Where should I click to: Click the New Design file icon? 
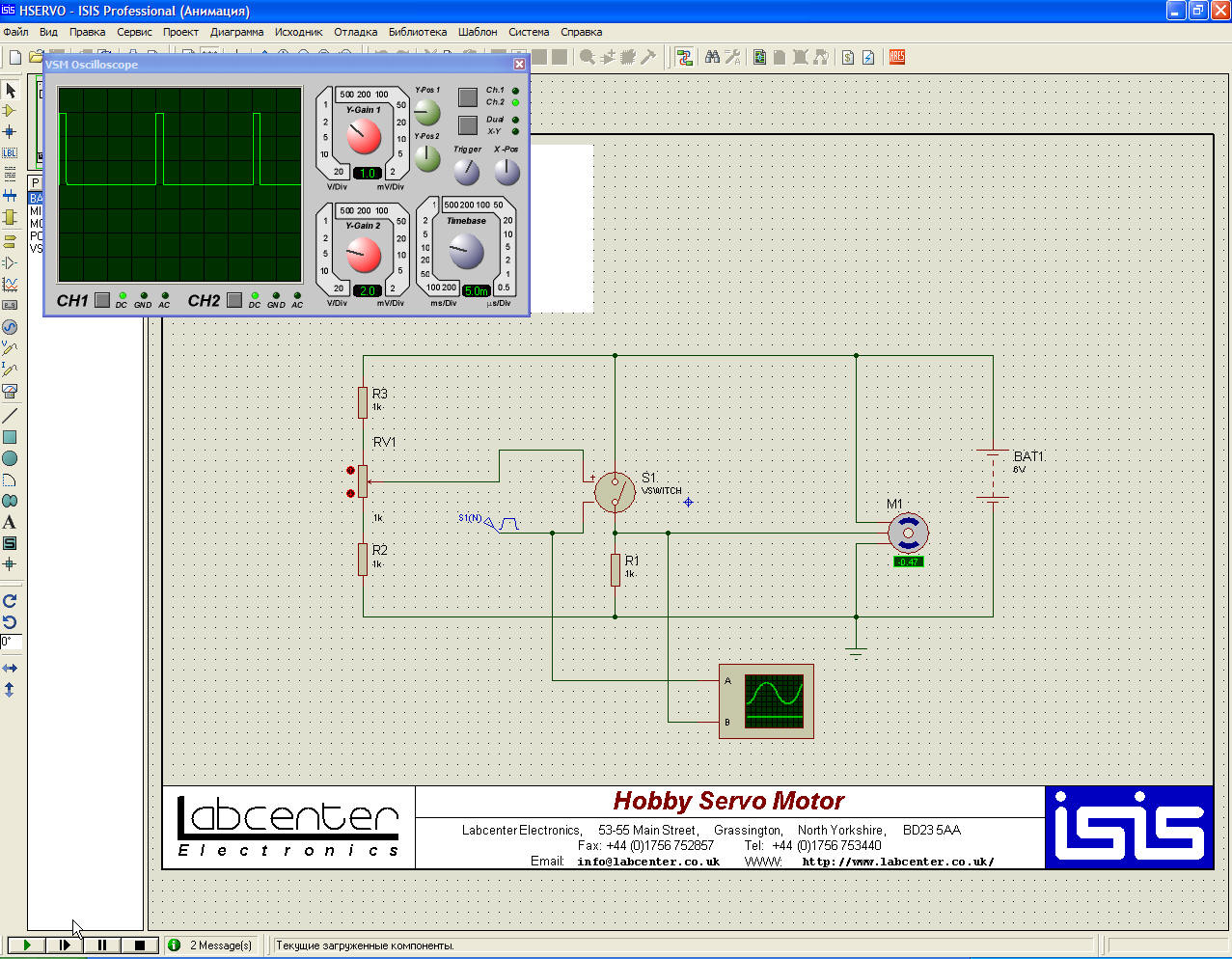(14, 57)
